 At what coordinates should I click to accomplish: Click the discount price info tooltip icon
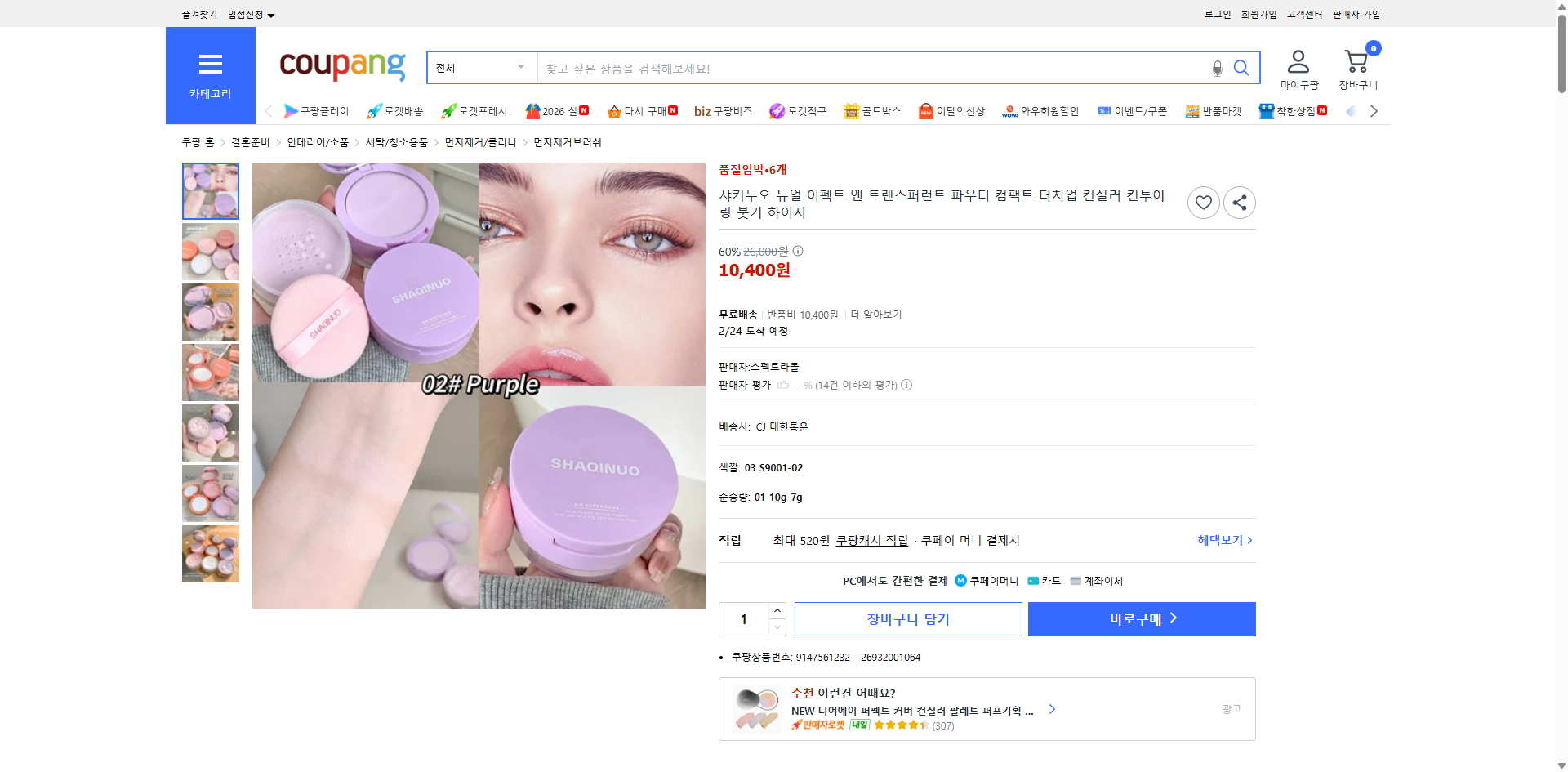797,251
